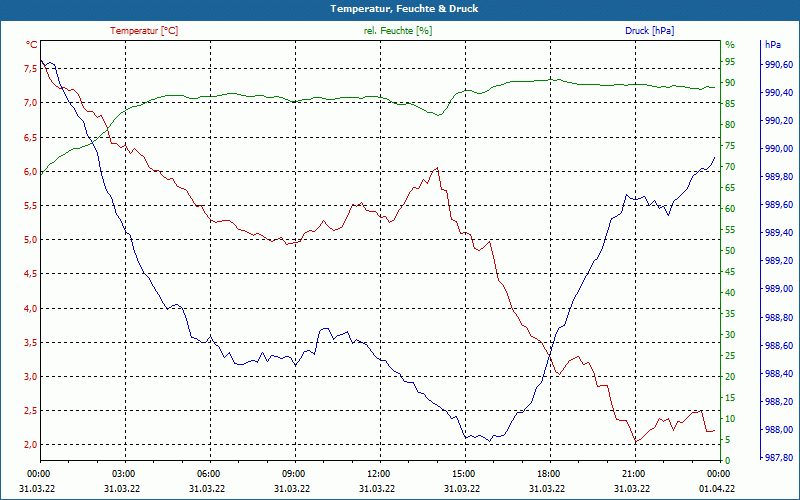Click the 990,40 pressure axis value
The height and width of the screenshot is (500, 800).
[x=779, y=93]
